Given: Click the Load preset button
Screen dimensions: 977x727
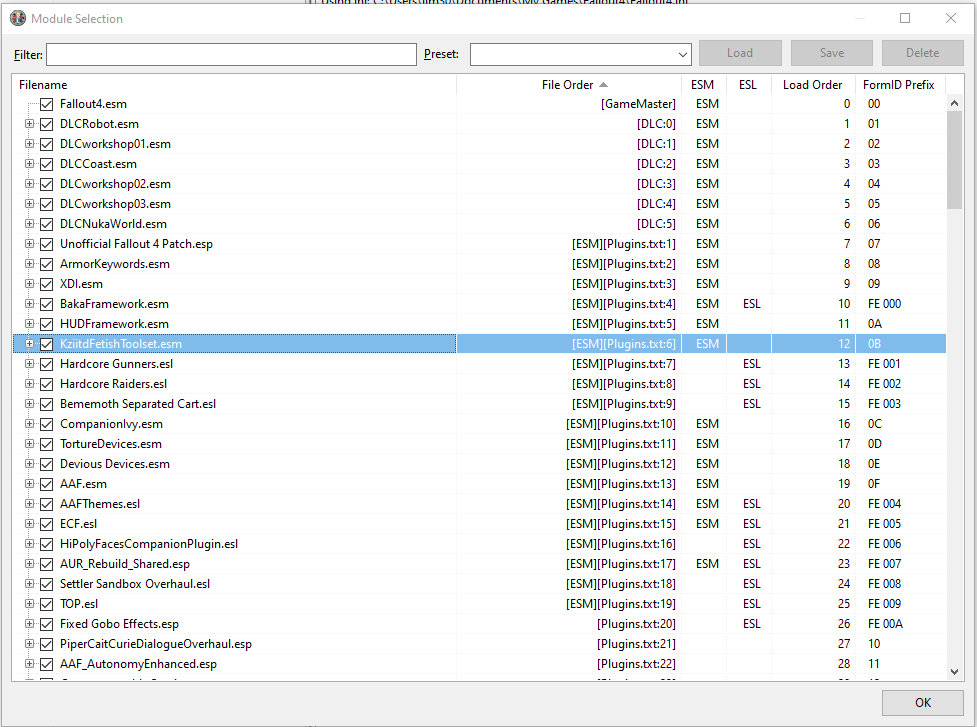Looking at the screenshot, I should pos(740,53).
